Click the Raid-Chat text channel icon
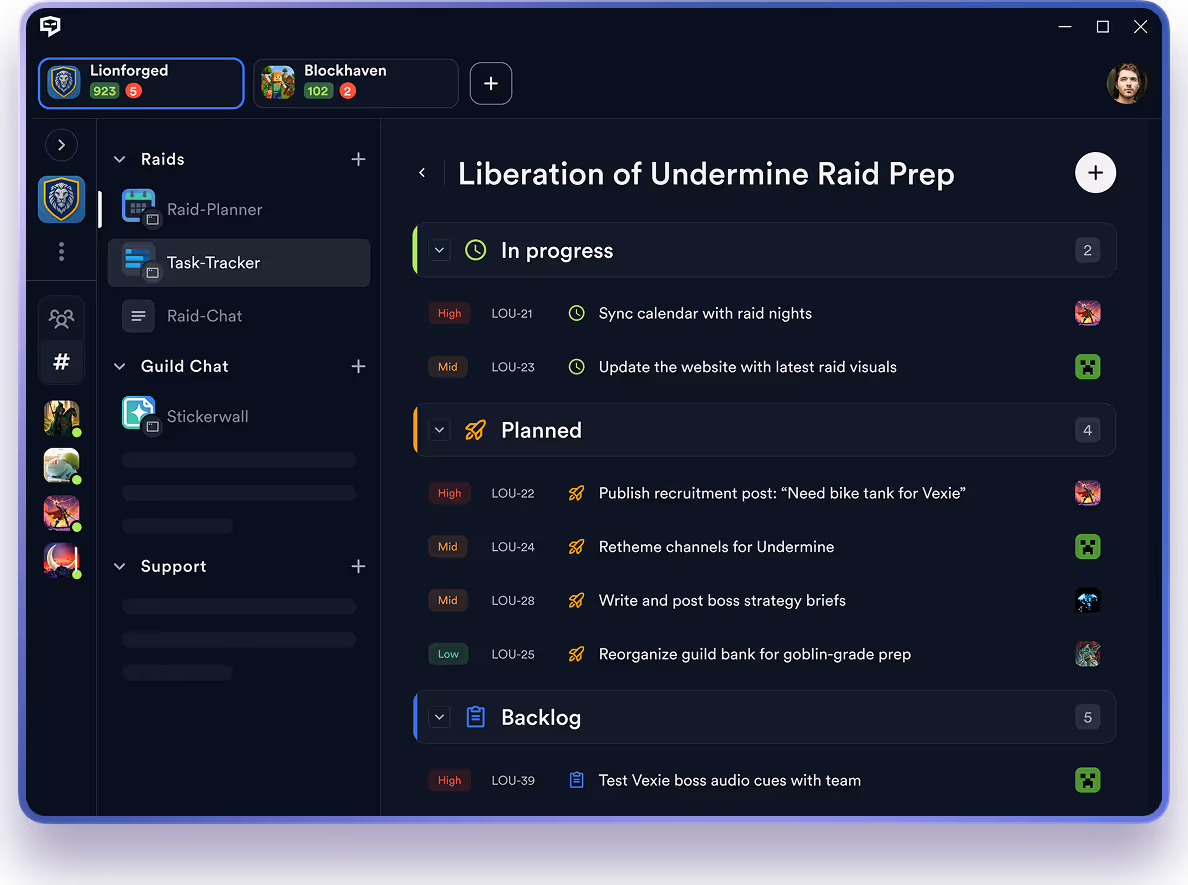The height and width of the screenshot is (885, 1188). tap(138, 316)
